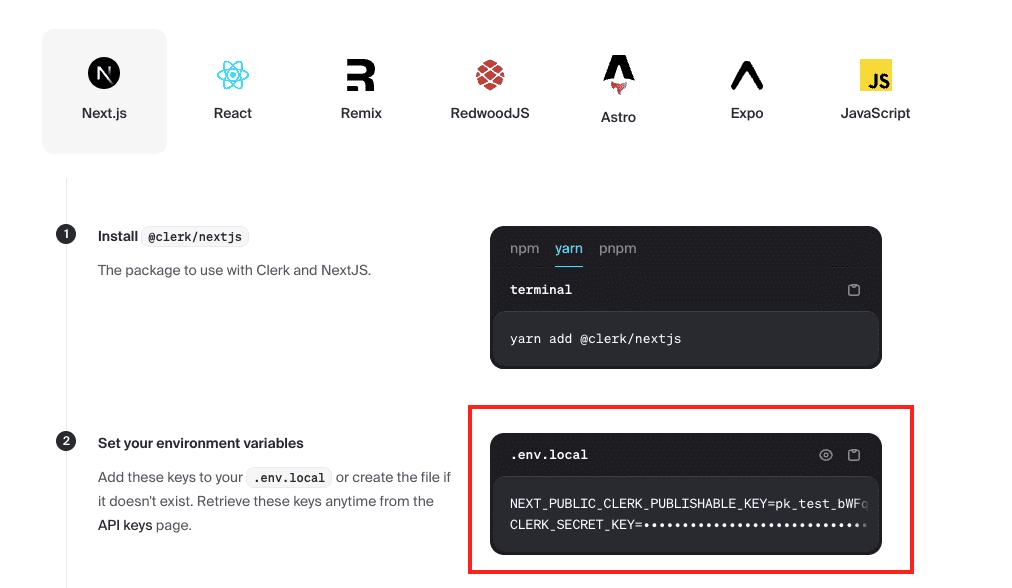The width and height of the screenshot is (1012, 588).
Task: Pick the yellow JavaScript JS icon
Action: coord(875,75)
